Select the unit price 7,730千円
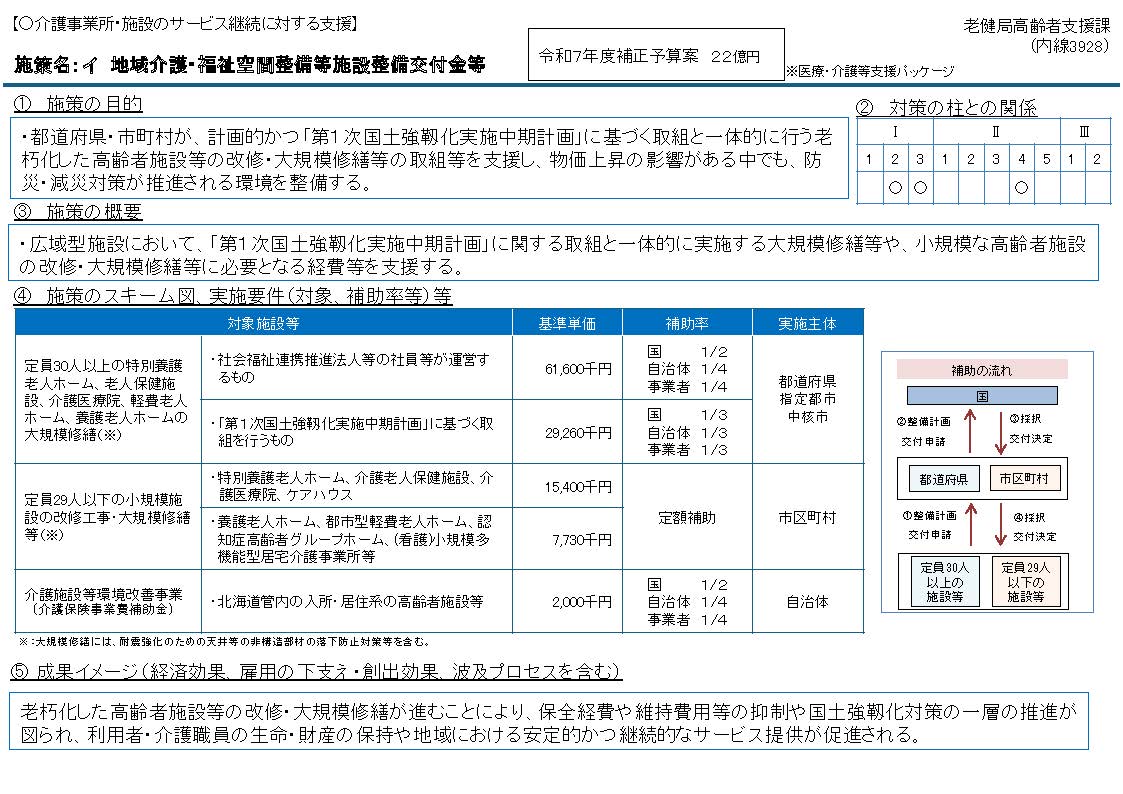This screenshot has height=794, width=1123. pos(582,540)
